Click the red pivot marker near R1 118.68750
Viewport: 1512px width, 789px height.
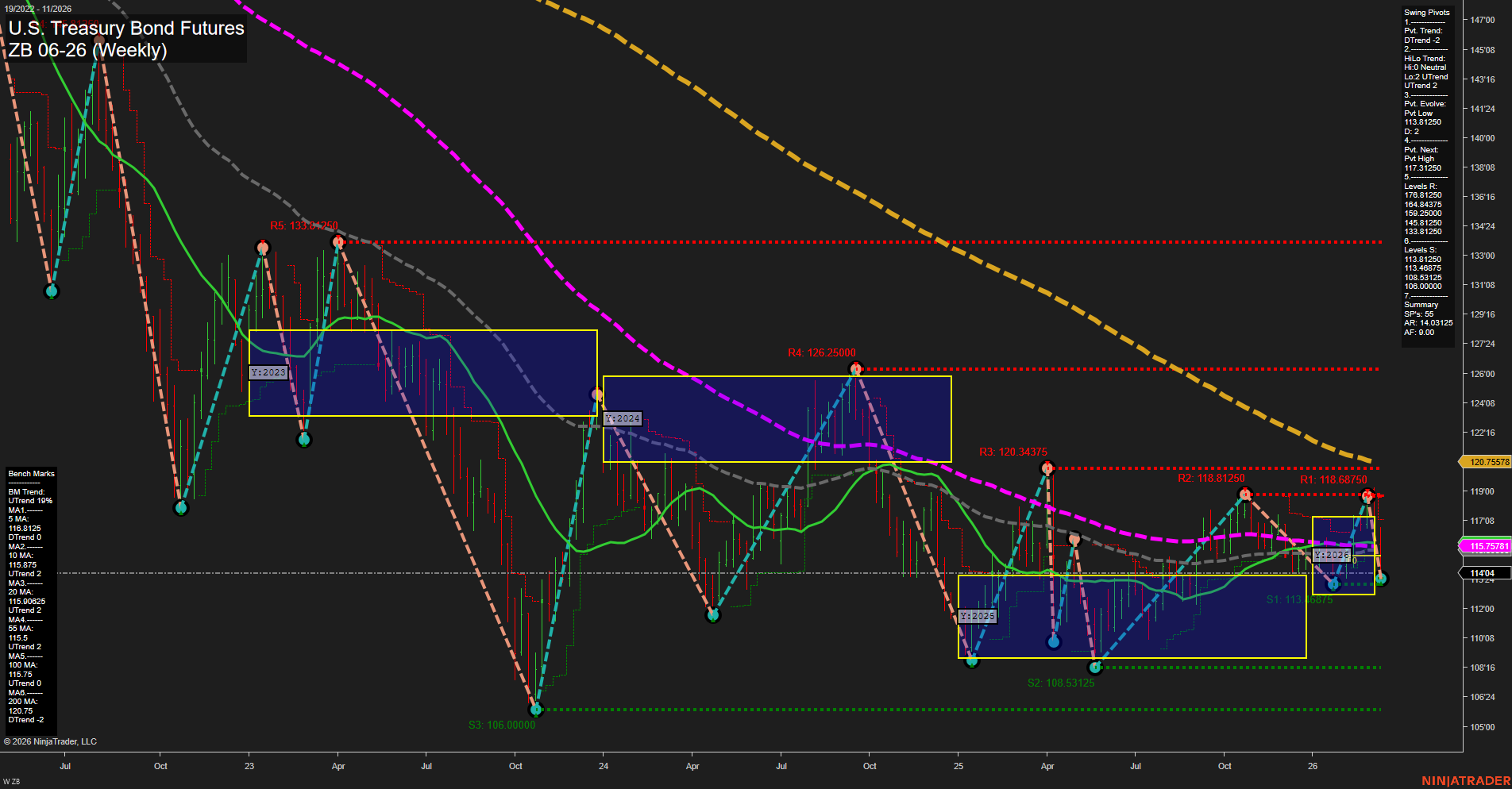click(x=1368, y=495)
